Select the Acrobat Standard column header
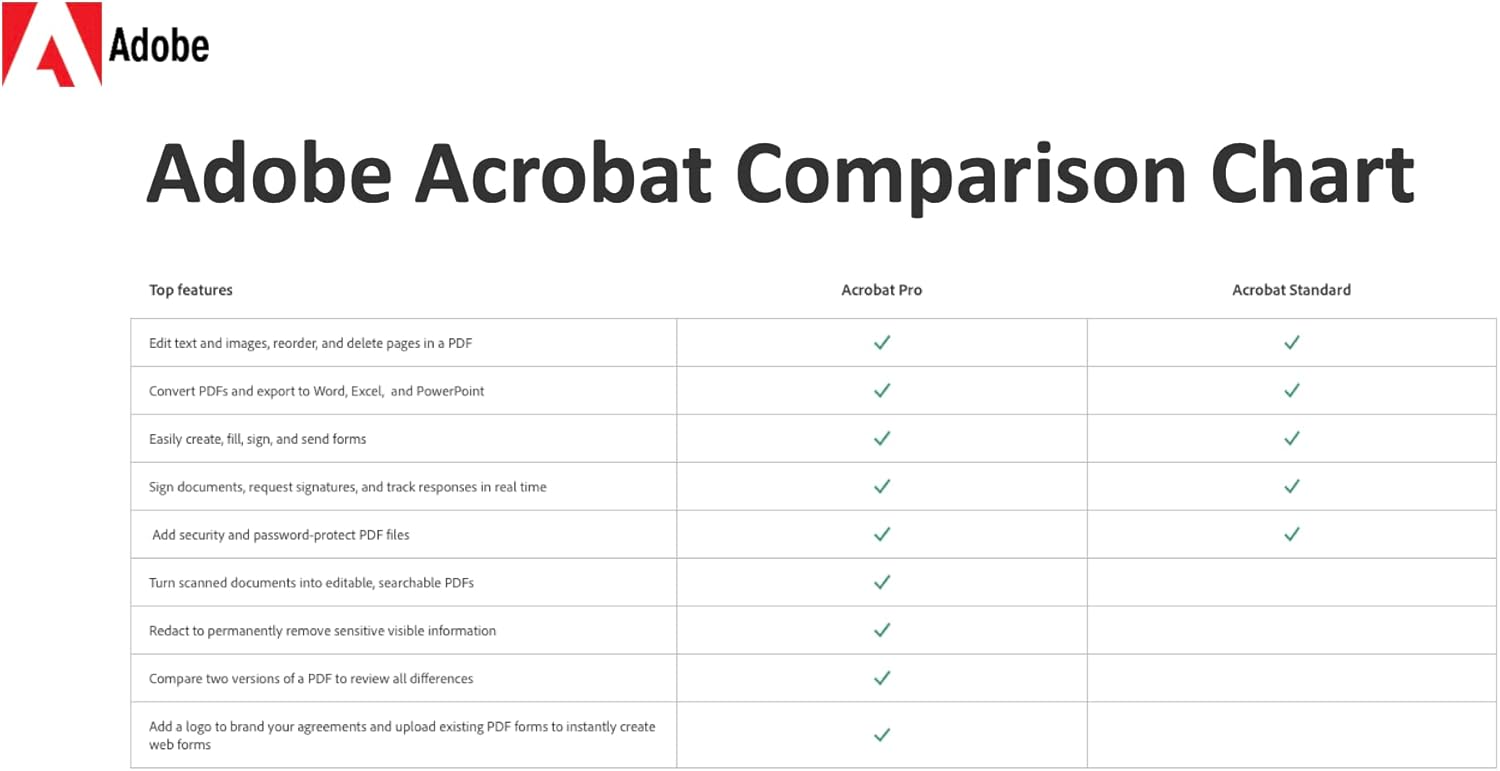Viewport: 1500px width, 771px height. (x=1291, y=290)
